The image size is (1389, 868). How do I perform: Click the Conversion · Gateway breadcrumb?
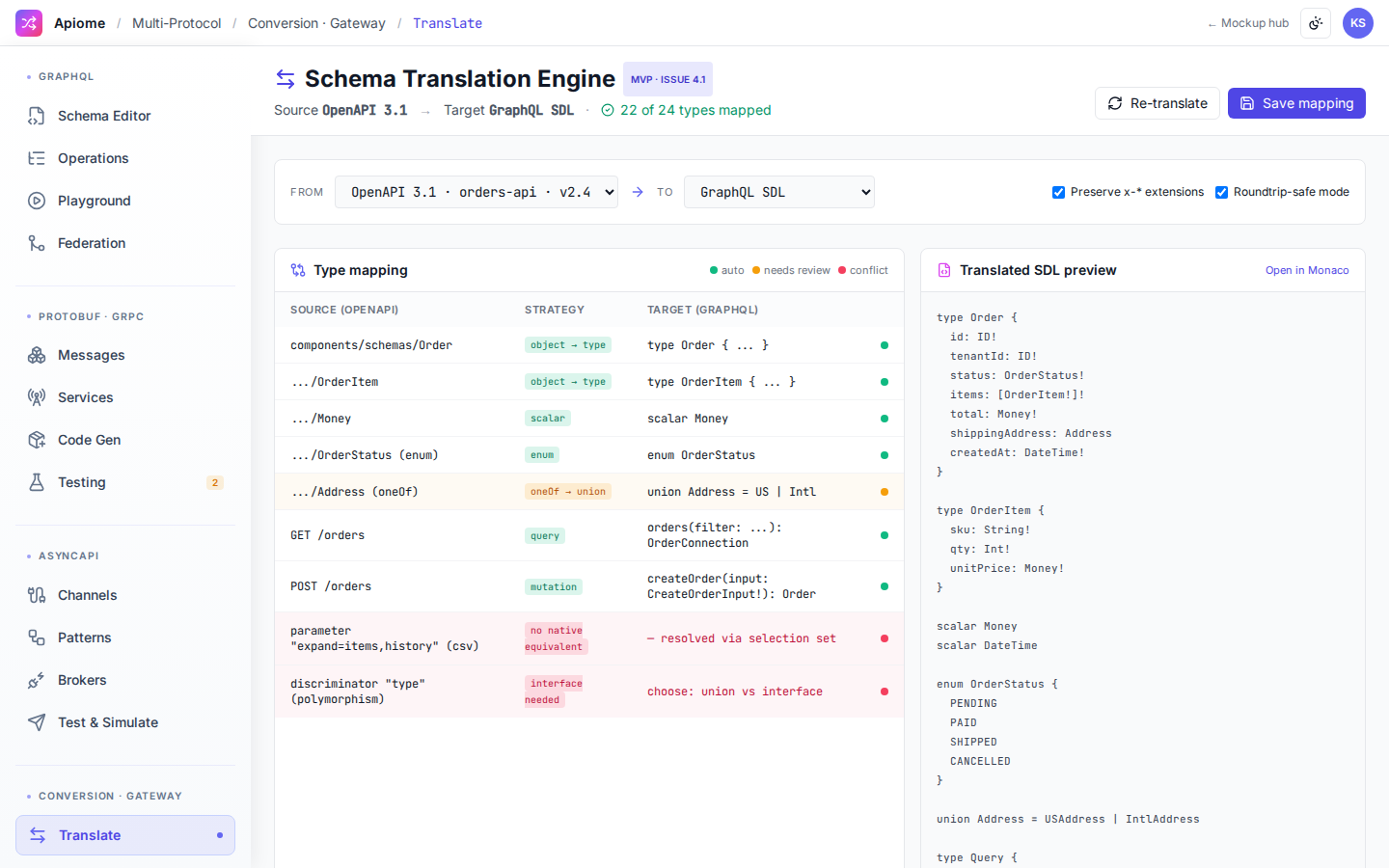coord(316,23)
